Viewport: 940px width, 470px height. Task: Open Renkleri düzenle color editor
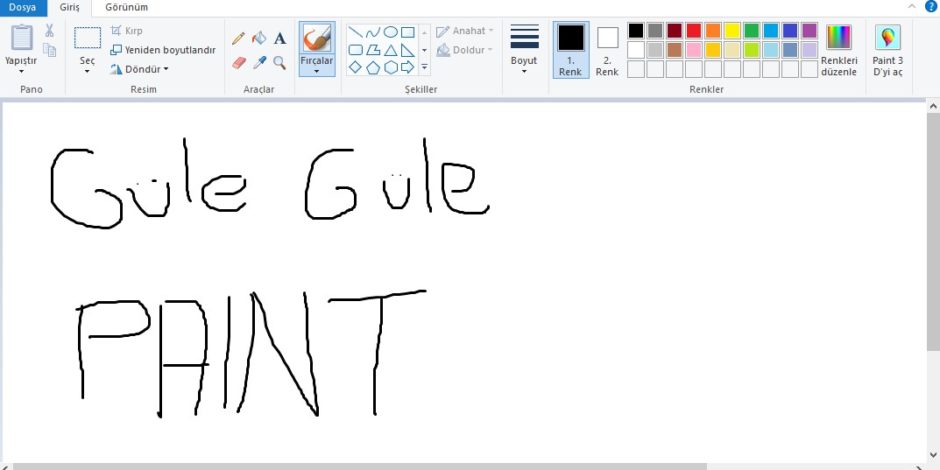click(x=839, y=50)
